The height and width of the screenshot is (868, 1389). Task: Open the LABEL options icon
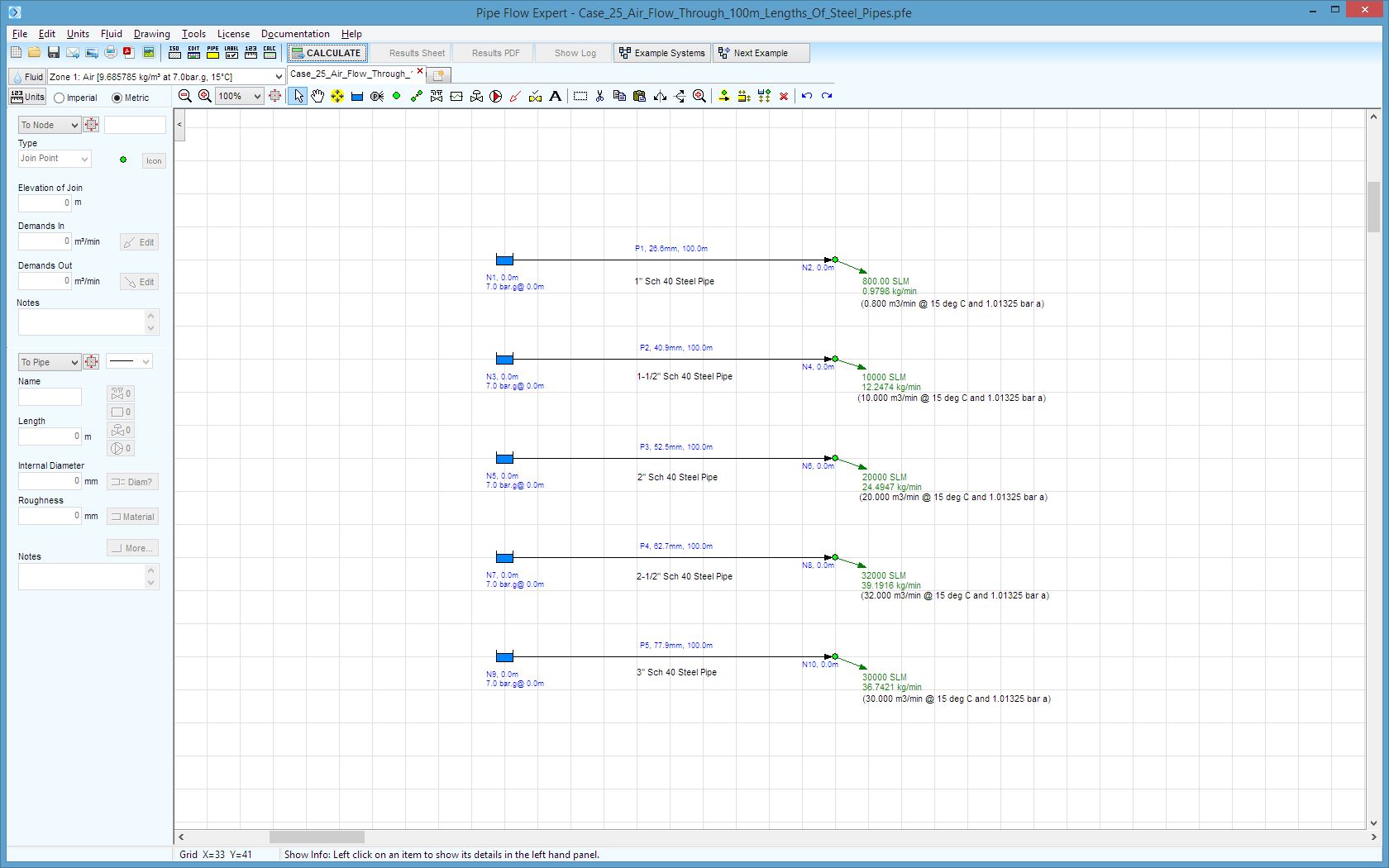pyautogui.click(x=231, y=52)
